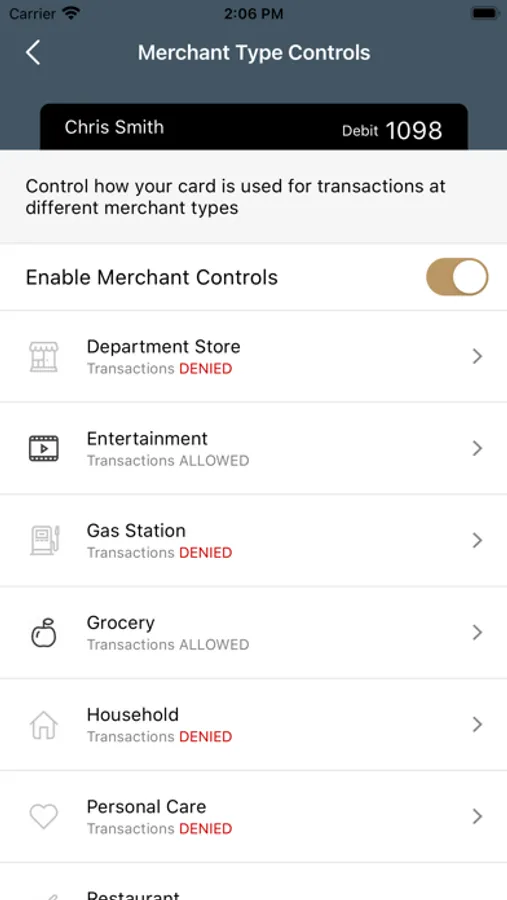Select the Gas Station Transactions DENIED status

pos(160,553)
